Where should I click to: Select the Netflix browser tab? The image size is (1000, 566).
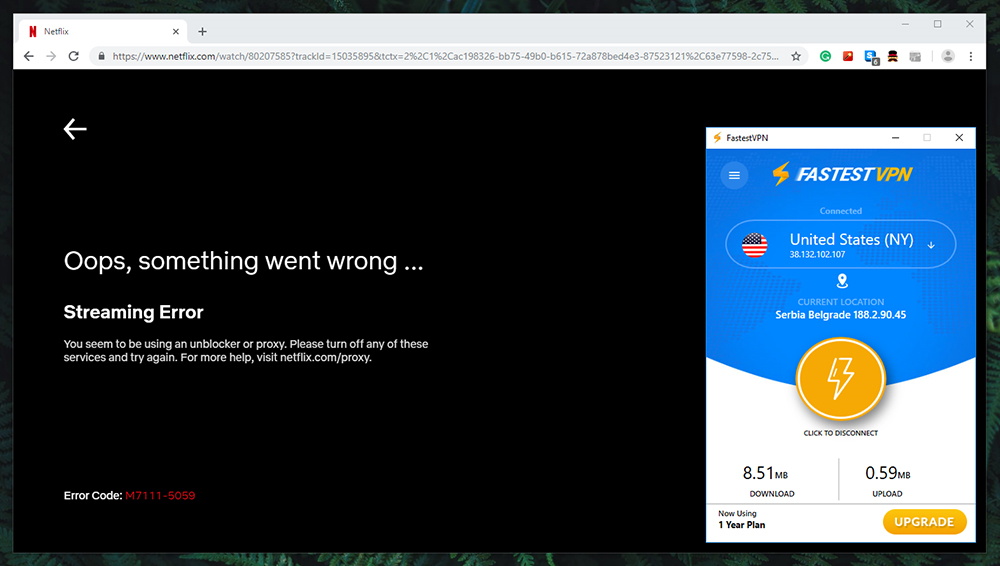pyautogui.click(x=103, y=31)
